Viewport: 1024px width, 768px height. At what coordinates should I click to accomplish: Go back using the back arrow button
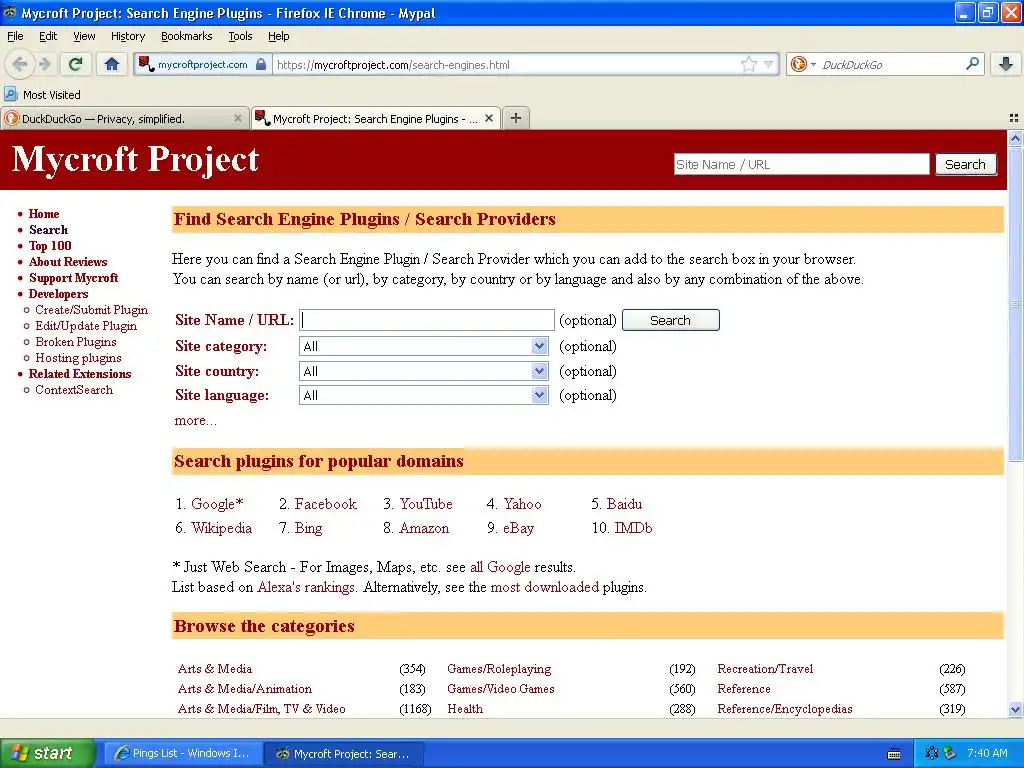[x=20, y=64]
